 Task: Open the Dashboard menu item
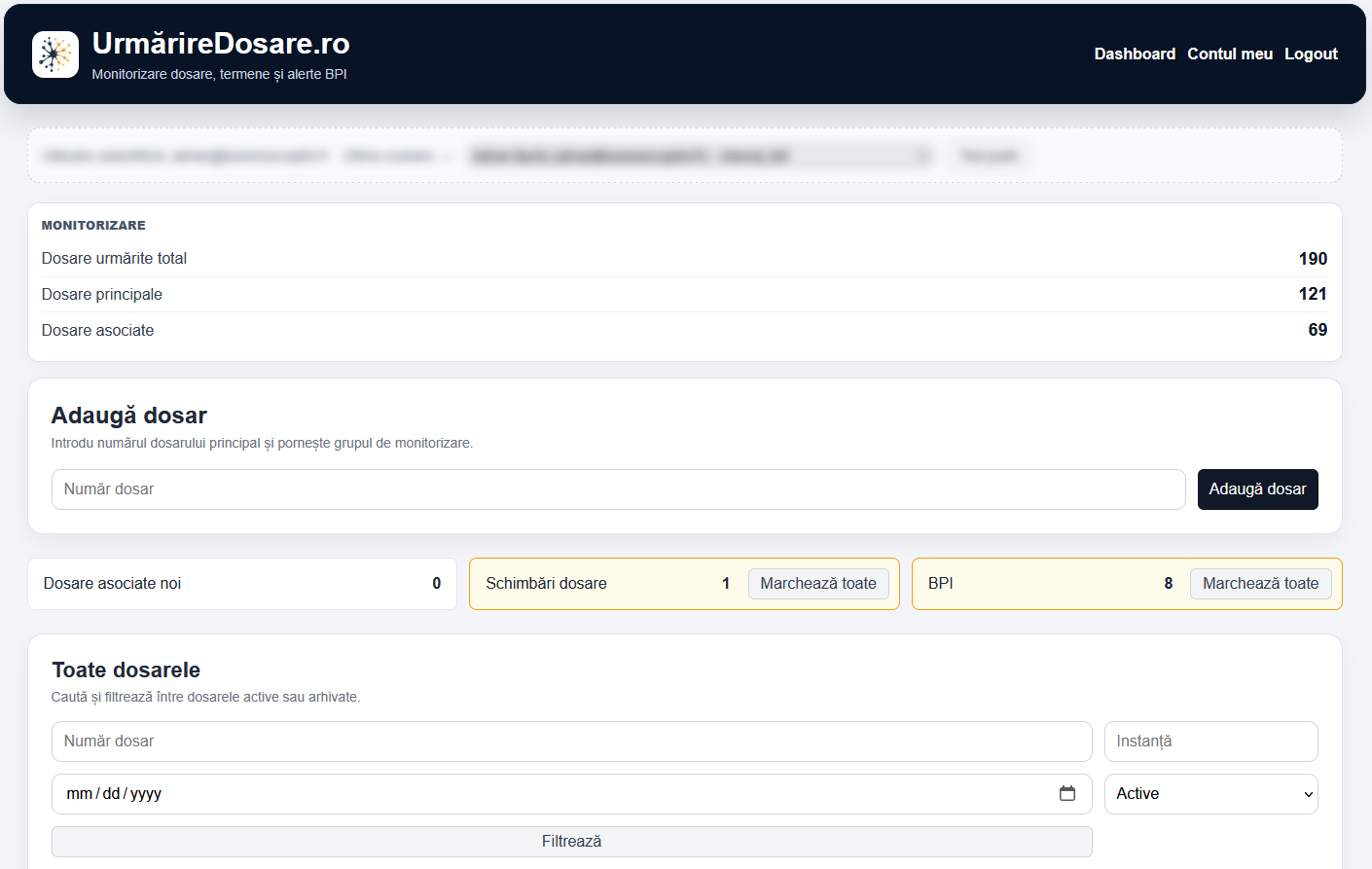[x=1135, y=54]
